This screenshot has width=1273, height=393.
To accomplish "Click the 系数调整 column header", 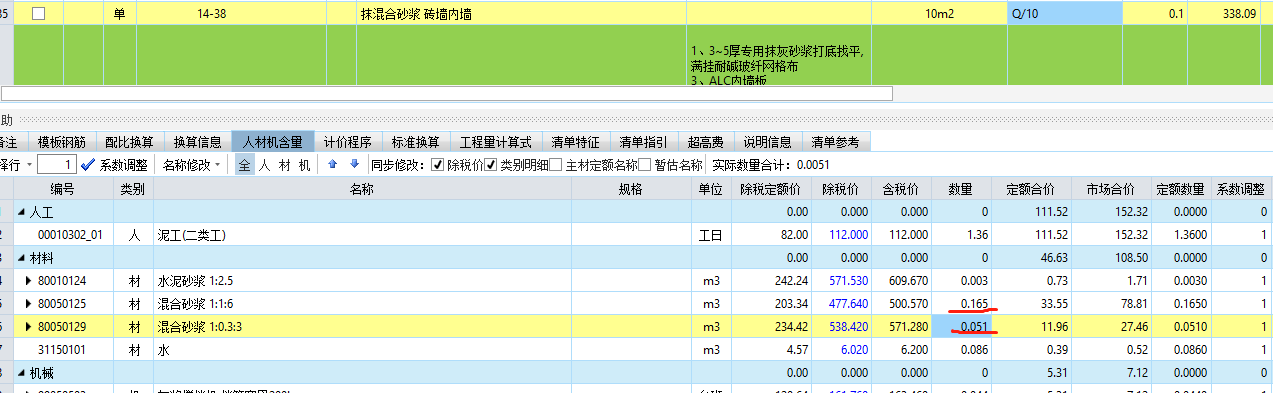I will pos(1241,189).
